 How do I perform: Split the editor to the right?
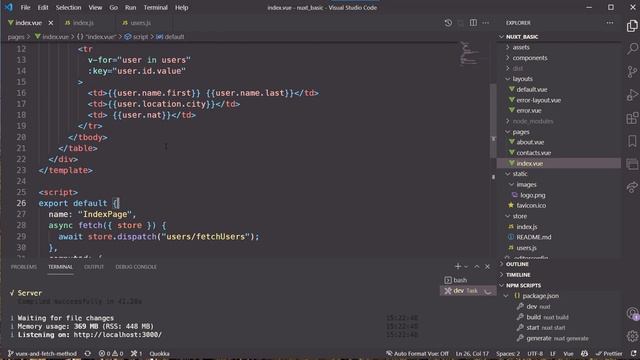click(x=473, y=23)
